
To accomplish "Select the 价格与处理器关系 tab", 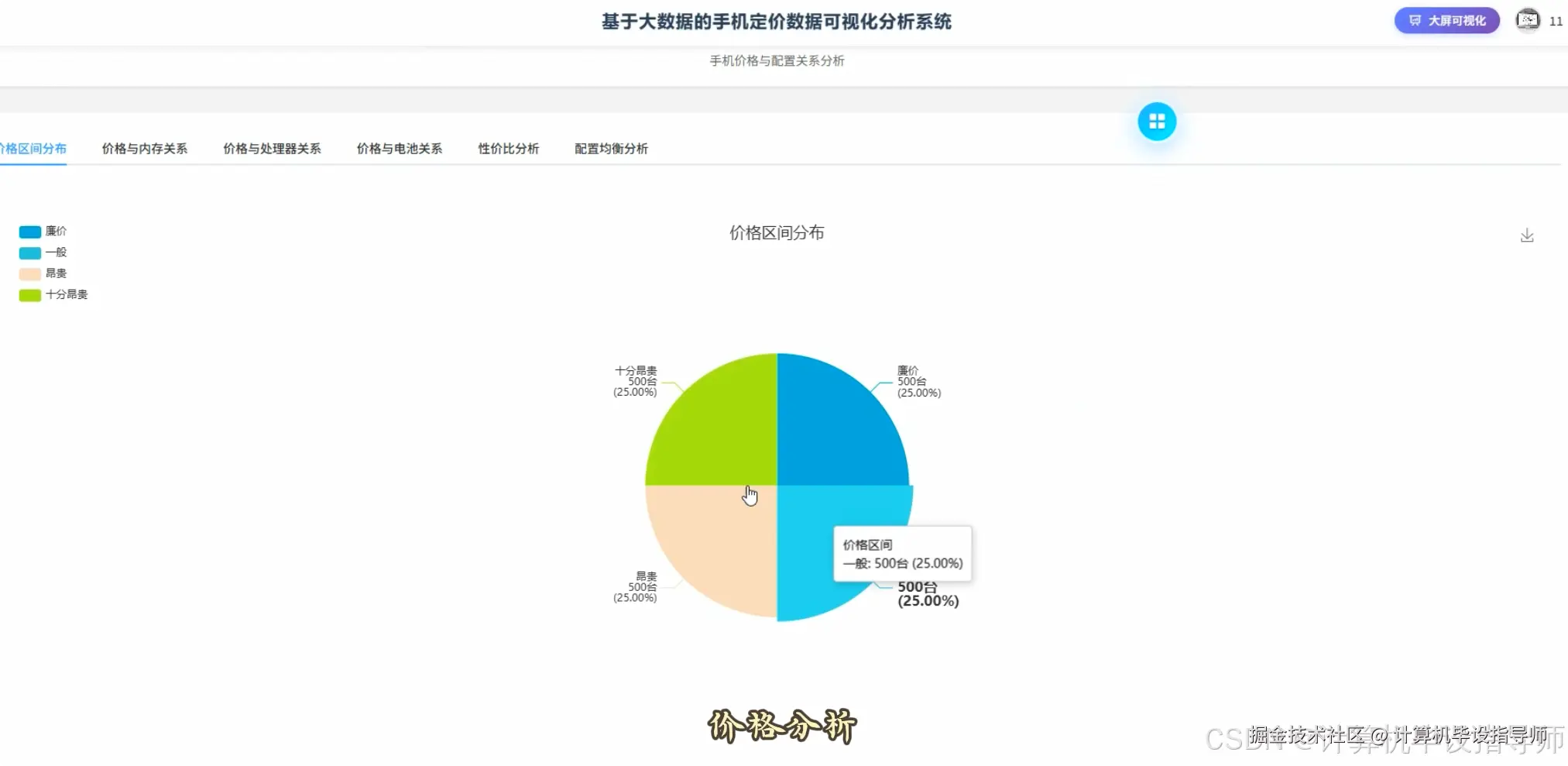I will [273, 149].
